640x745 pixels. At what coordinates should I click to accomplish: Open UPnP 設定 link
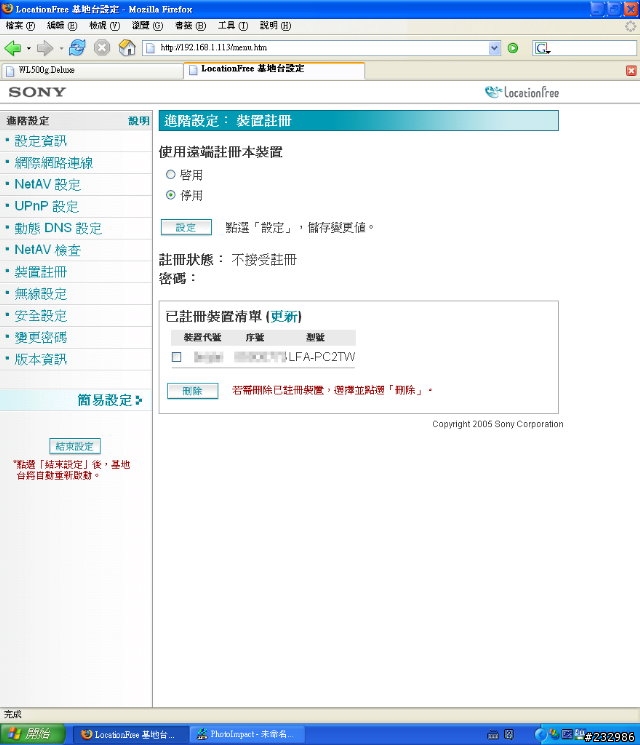point(47,206)
